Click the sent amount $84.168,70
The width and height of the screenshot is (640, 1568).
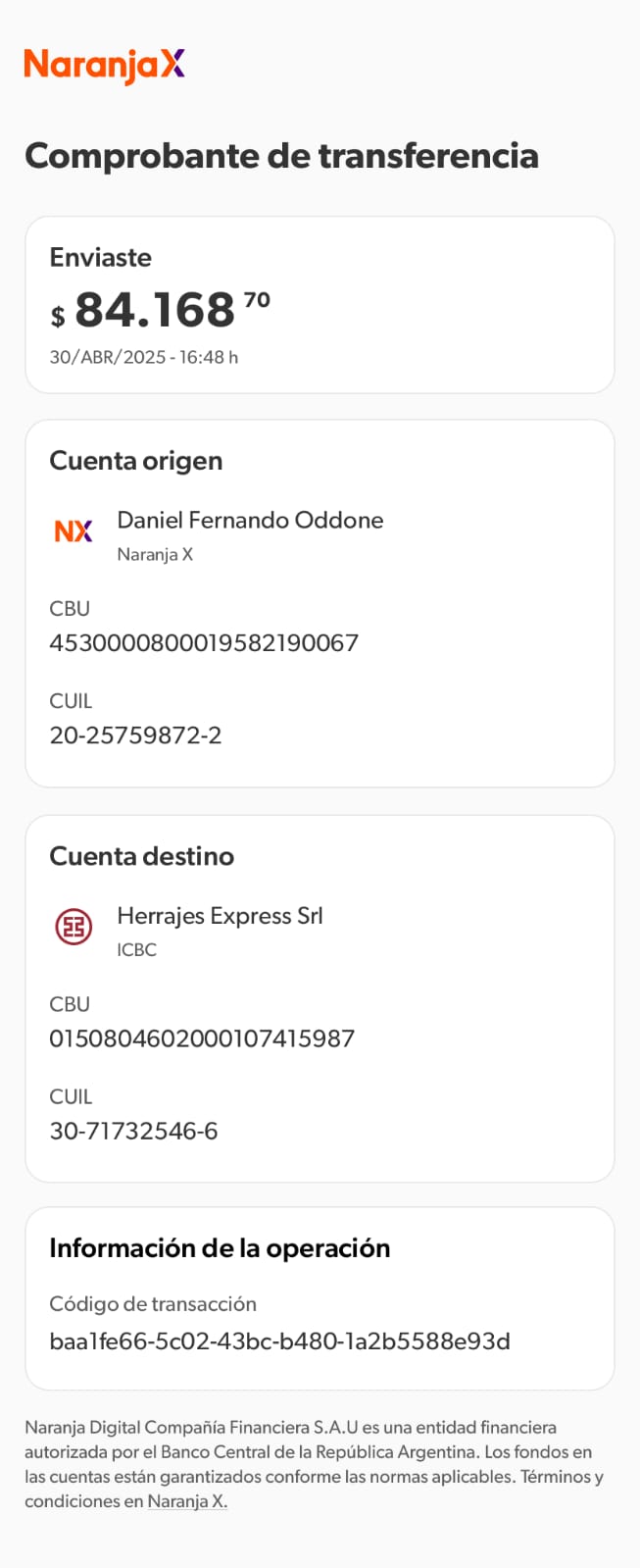[160, 310]
